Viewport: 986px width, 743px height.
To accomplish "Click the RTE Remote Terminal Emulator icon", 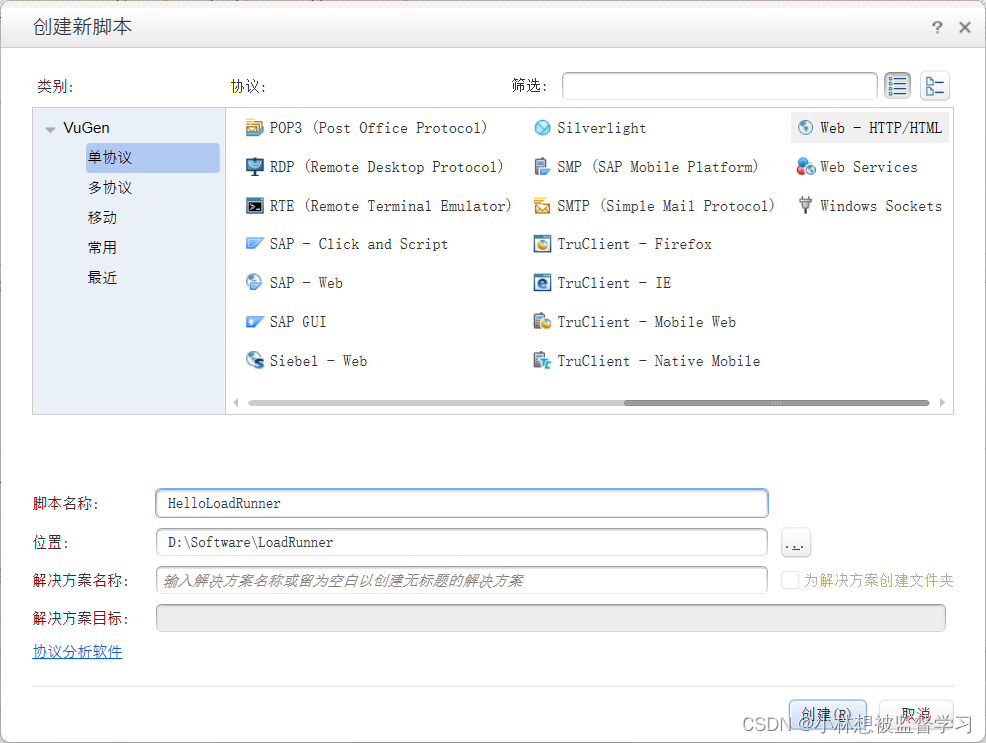I will click(254, 206).
